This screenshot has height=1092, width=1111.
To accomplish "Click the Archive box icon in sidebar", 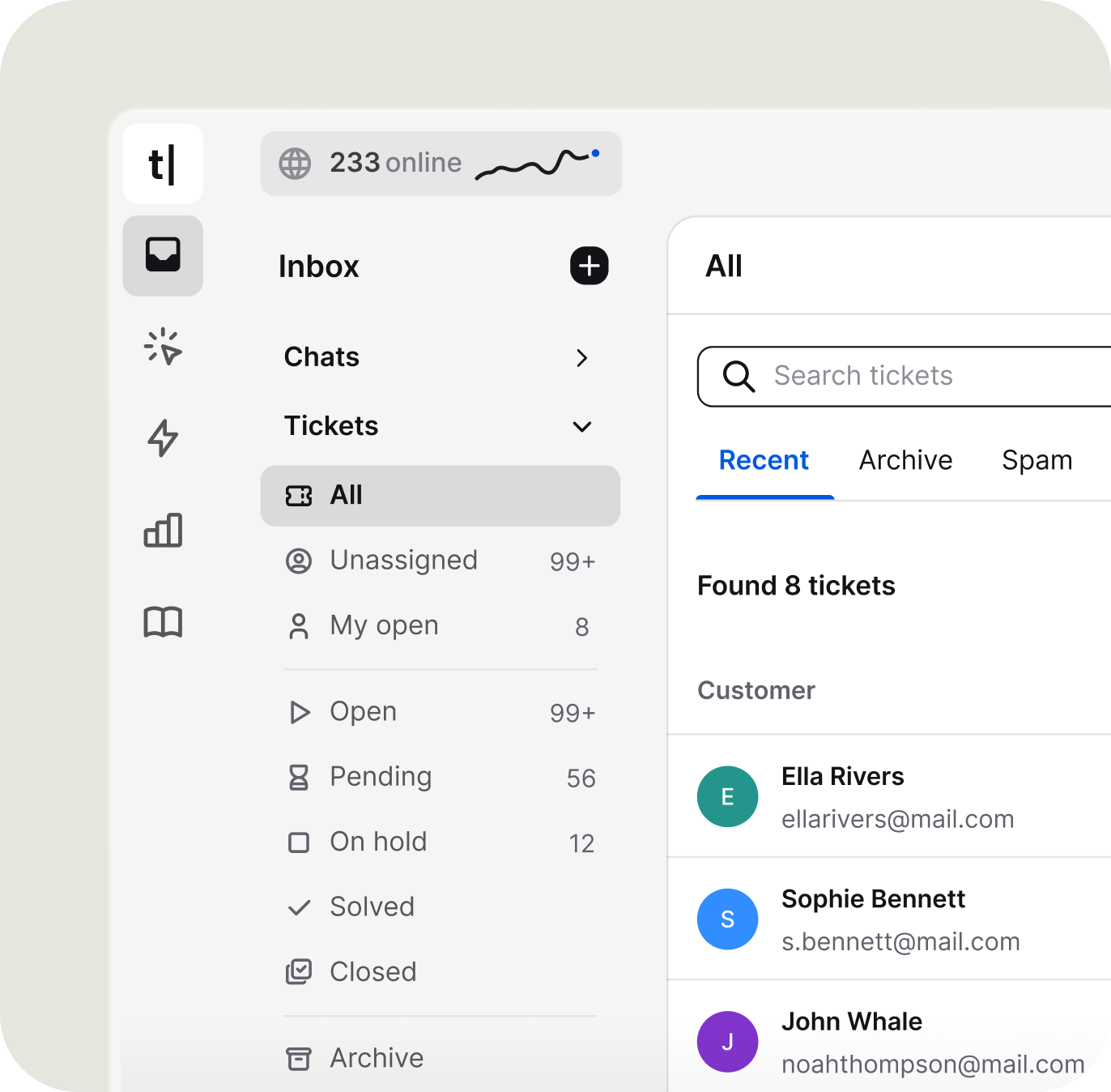I will point(299,1058).
